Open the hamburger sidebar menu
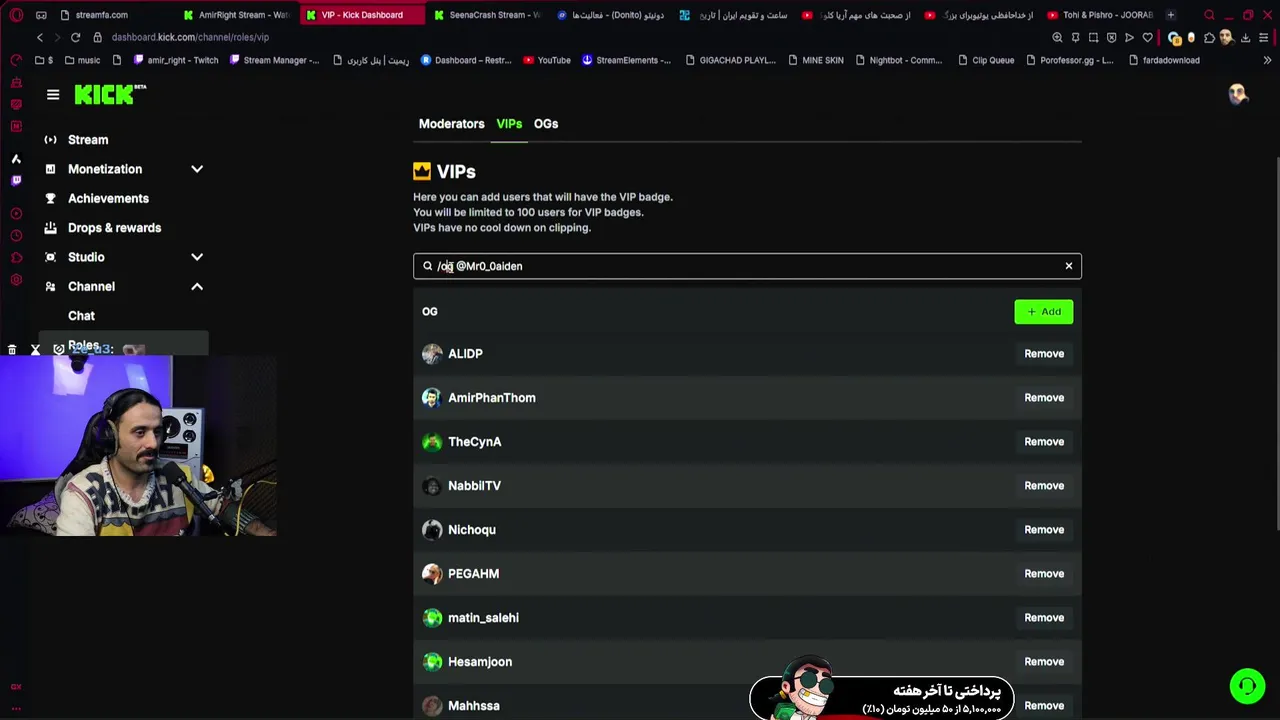 coord(53,95)
